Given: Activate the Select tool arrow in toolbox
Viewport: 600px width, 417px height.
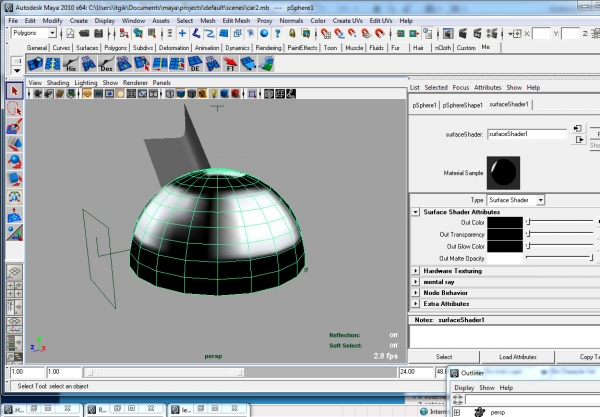Looking at the screenshot, I should pyautogui.click(x=15, y=91).
